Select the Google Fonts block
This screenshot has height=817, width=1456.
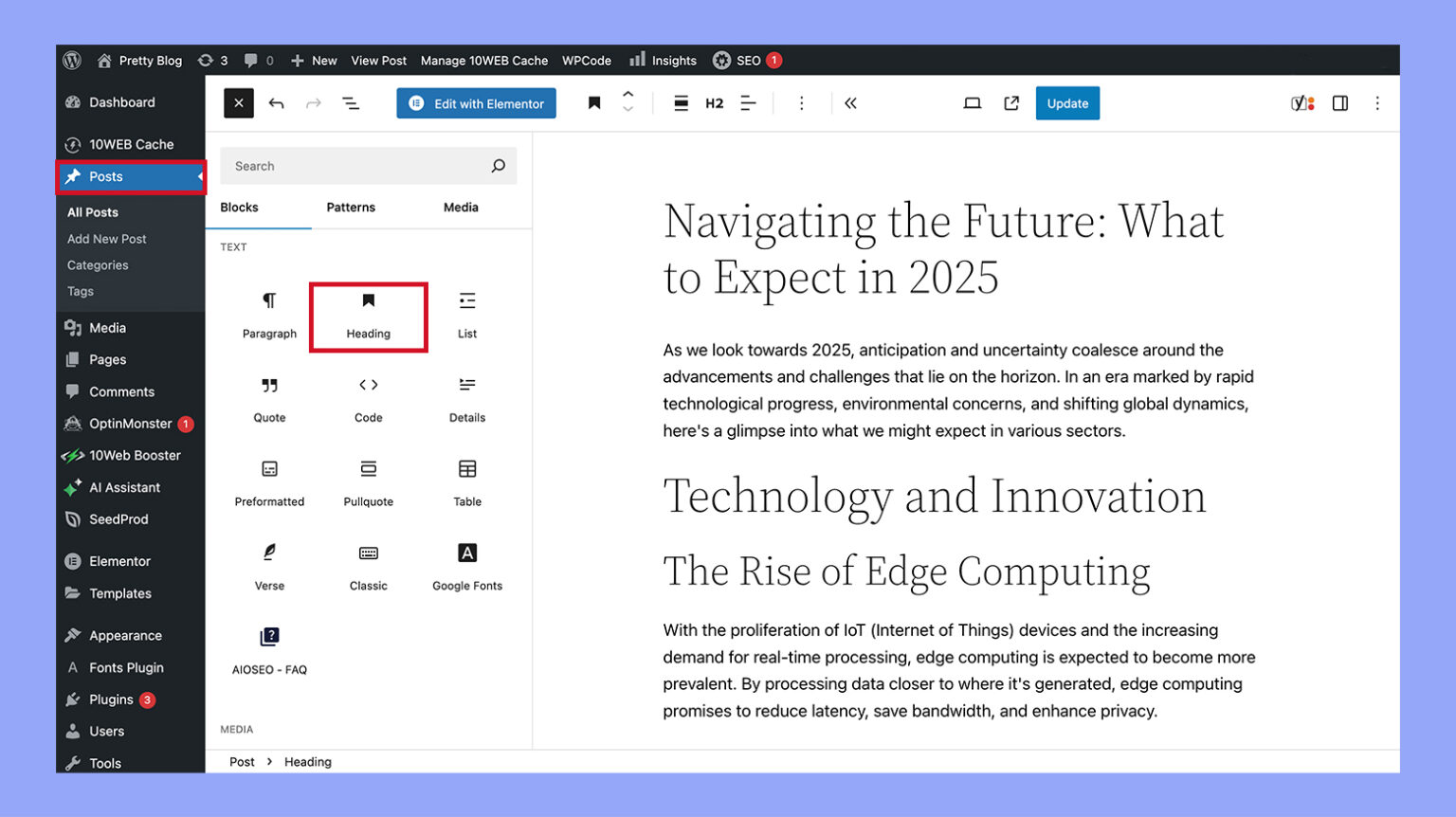coord(466,566)
